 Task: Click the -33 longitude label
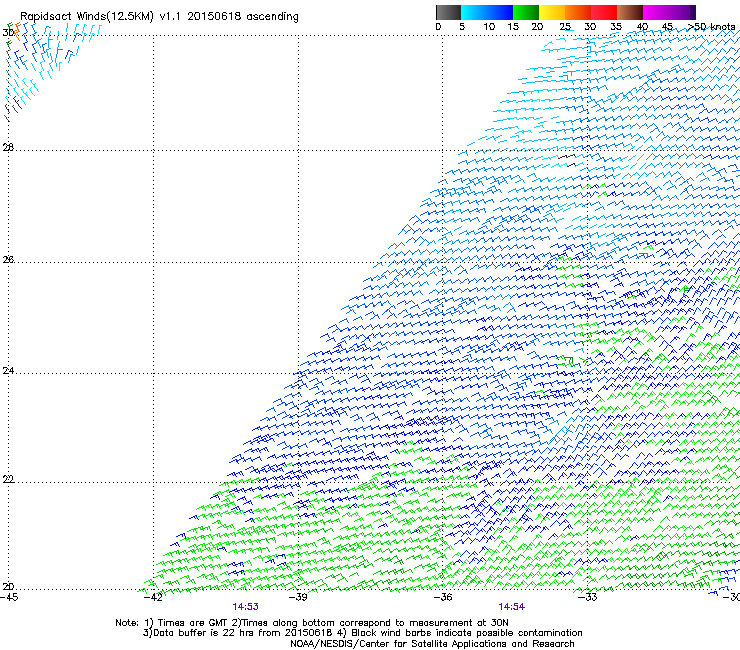coord(587,597)
